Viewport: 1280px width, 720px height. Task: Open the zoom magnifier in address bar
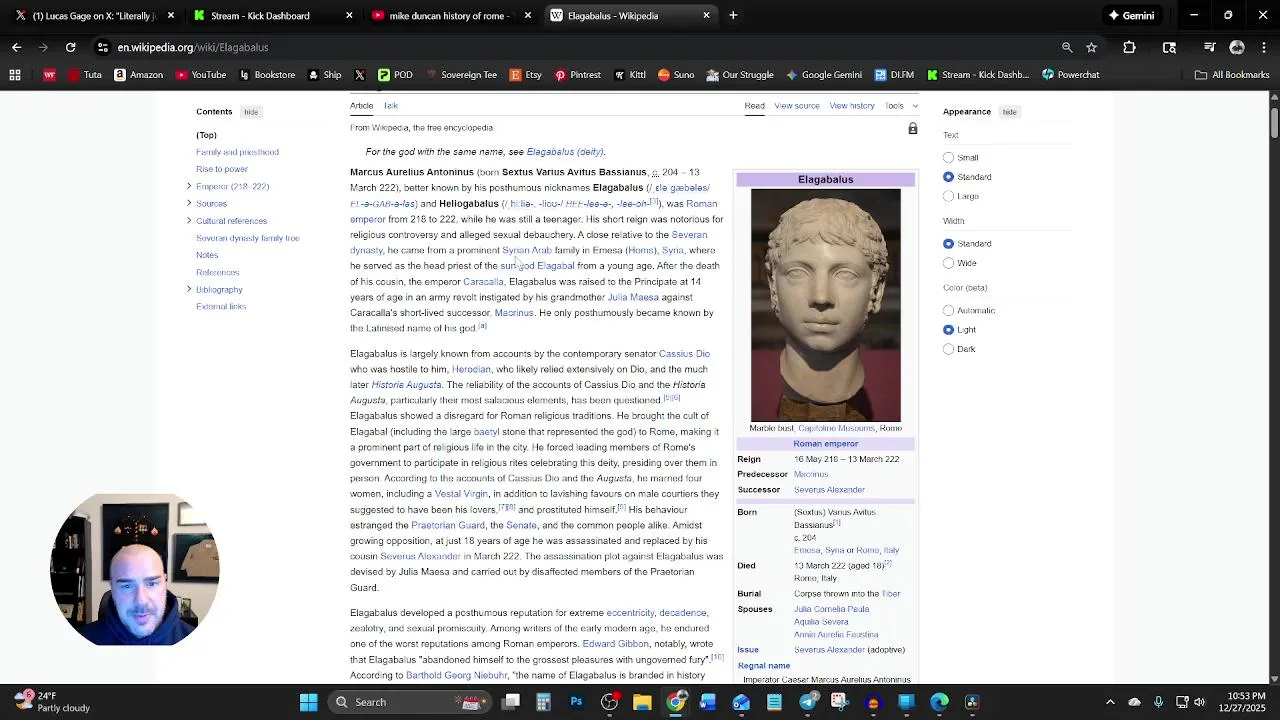(x=1067, y=47)
